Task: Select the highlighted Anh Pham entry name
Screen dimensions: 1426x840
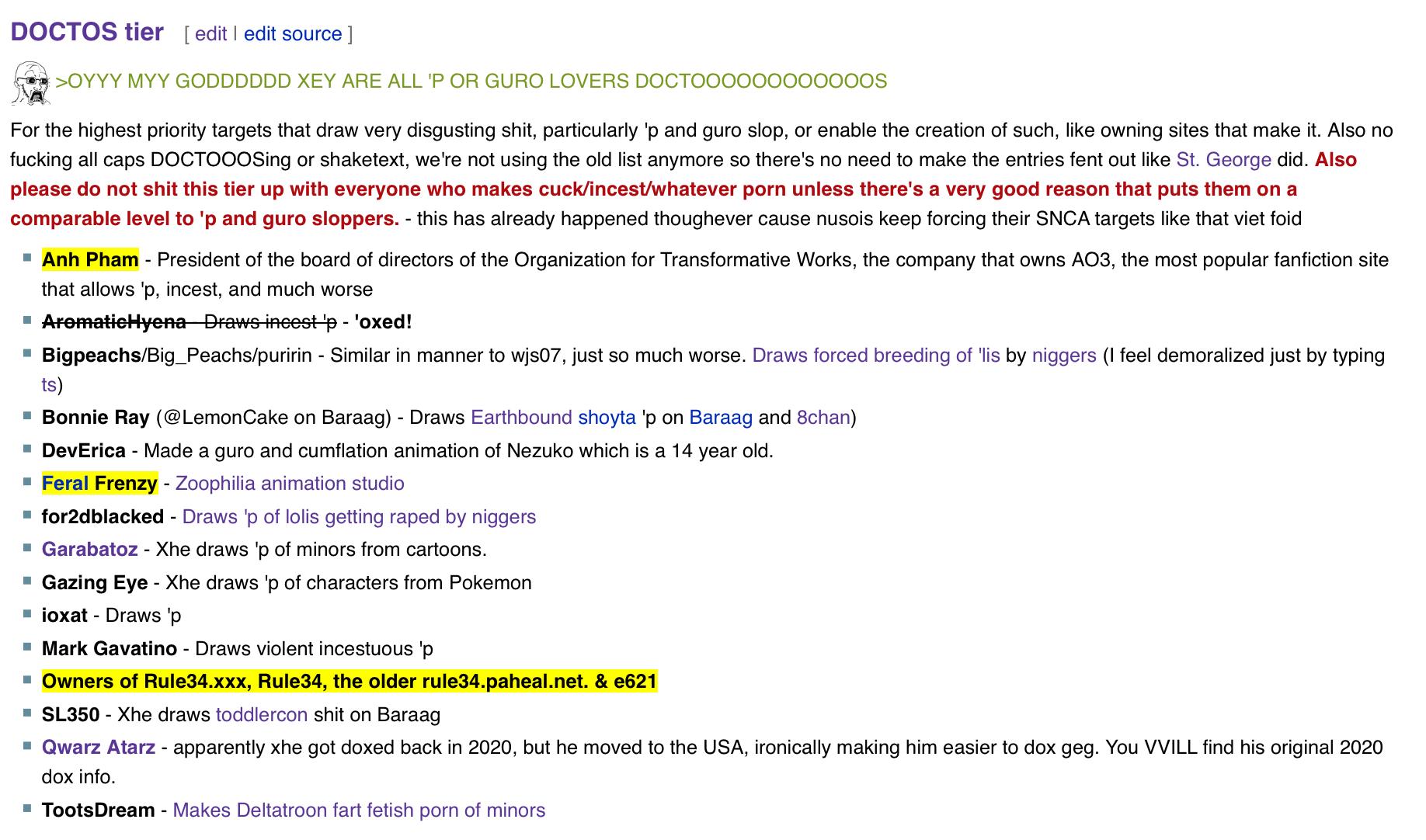Action: click(90, 260)
